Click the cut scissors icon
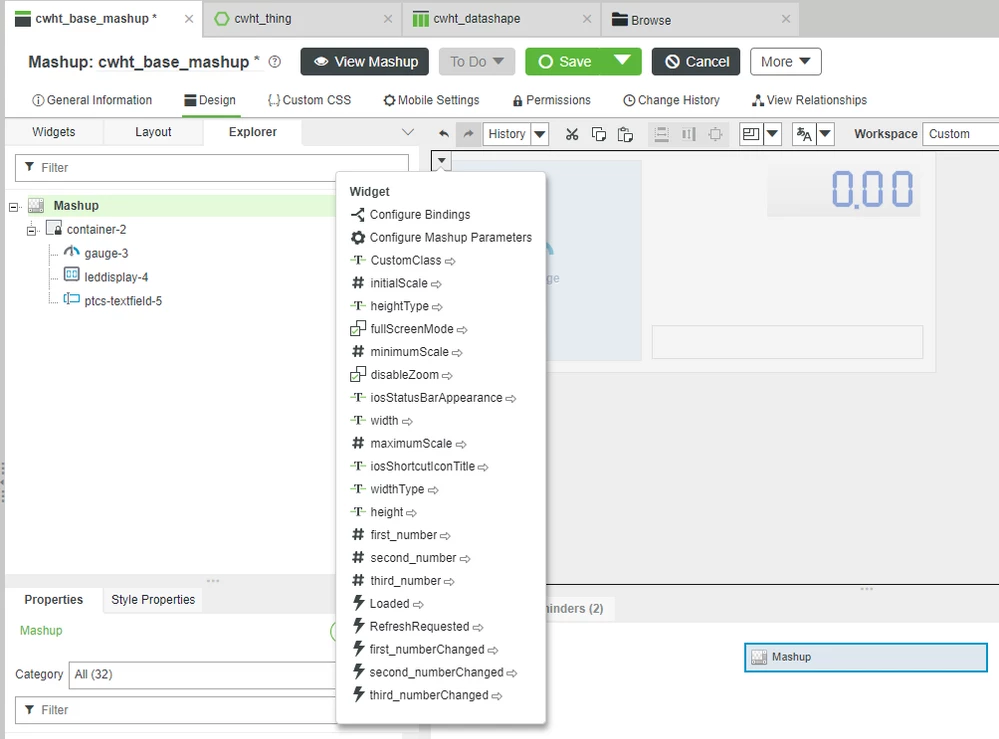This screenshot has width=999, height=739. [x=572, y=134]
